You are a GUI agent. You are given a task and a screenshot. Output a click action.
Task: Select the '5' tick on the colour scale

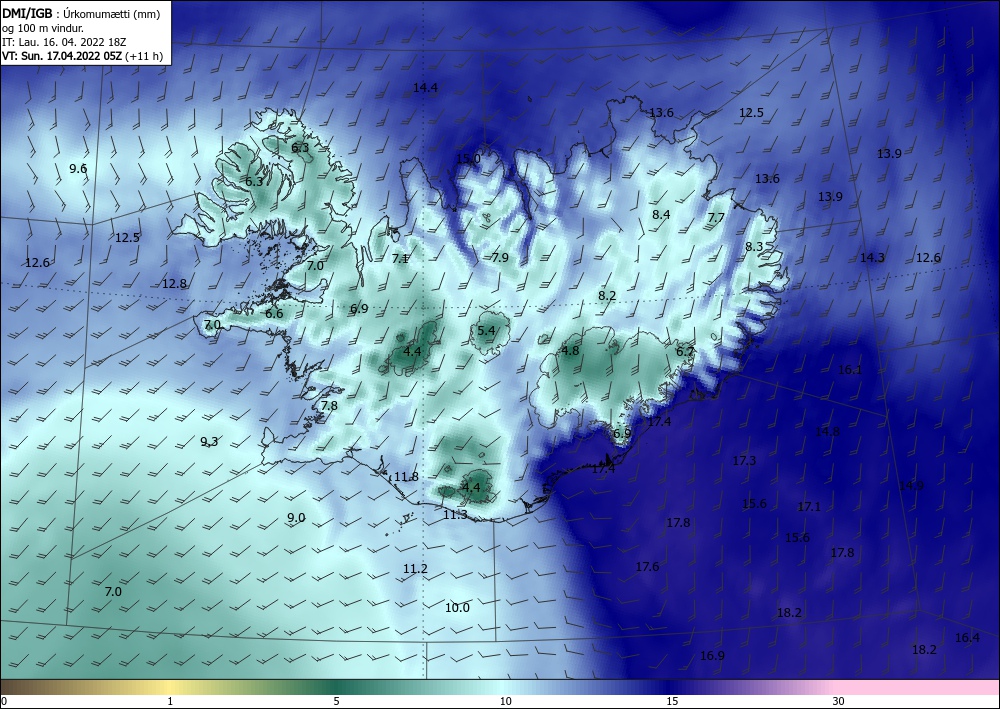point(336,702)
